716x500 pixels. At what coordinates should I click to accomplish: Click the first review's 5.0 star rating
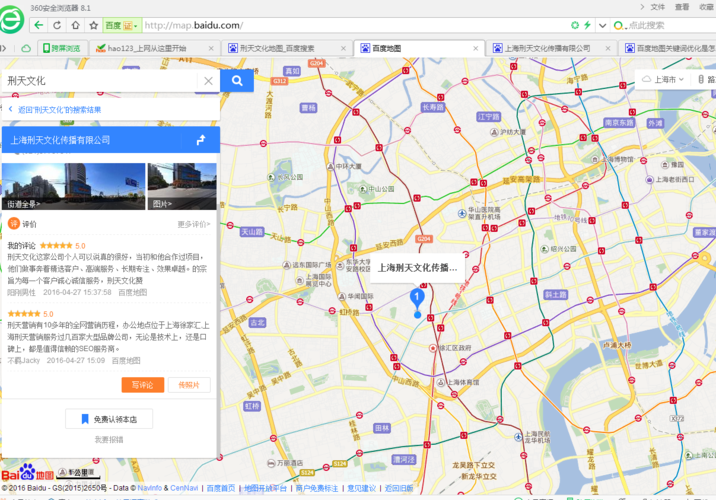click(x=62, y=246)
